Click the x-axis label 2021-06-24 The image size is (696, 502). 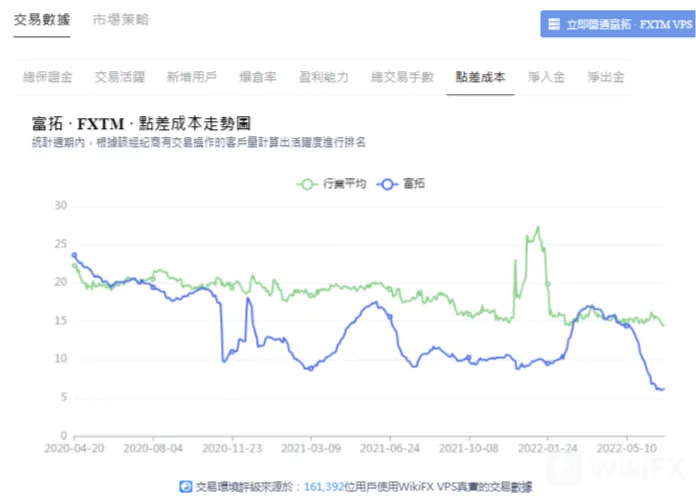tap(390, 448)
